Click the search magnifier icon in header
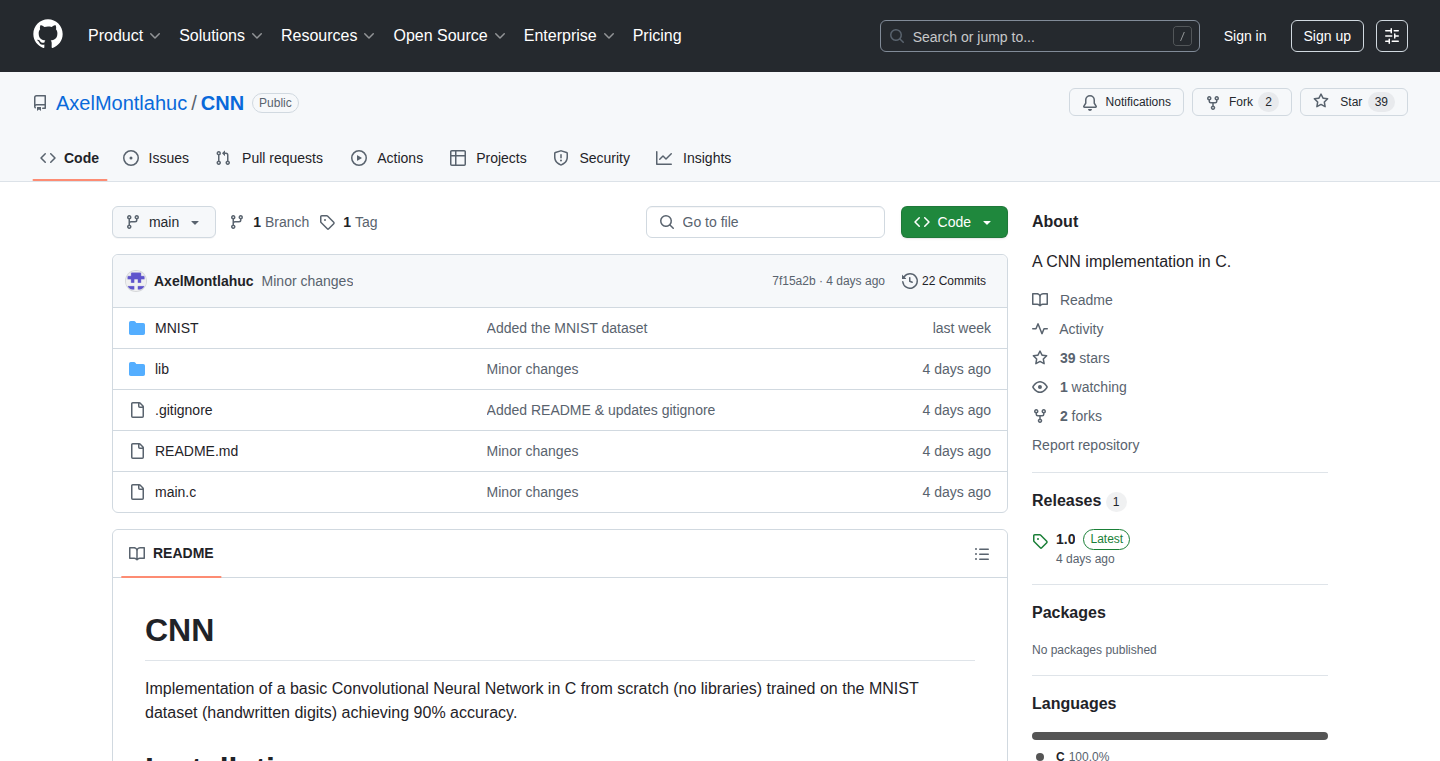This screenshot has height=761, width=1440. click(x=897, y=37)
